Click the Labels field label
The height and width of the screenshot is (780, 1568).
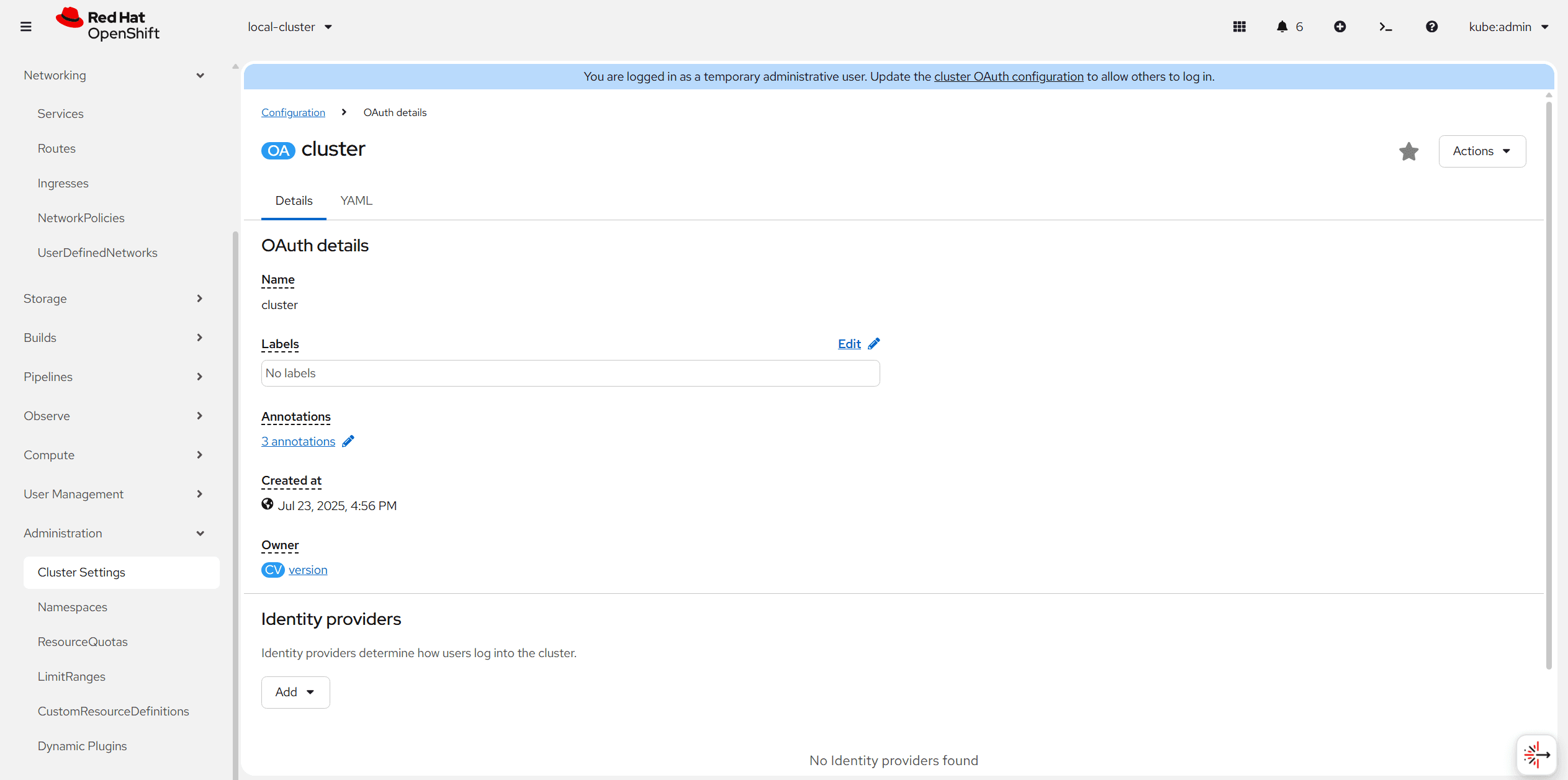click(x=280, y=344)
